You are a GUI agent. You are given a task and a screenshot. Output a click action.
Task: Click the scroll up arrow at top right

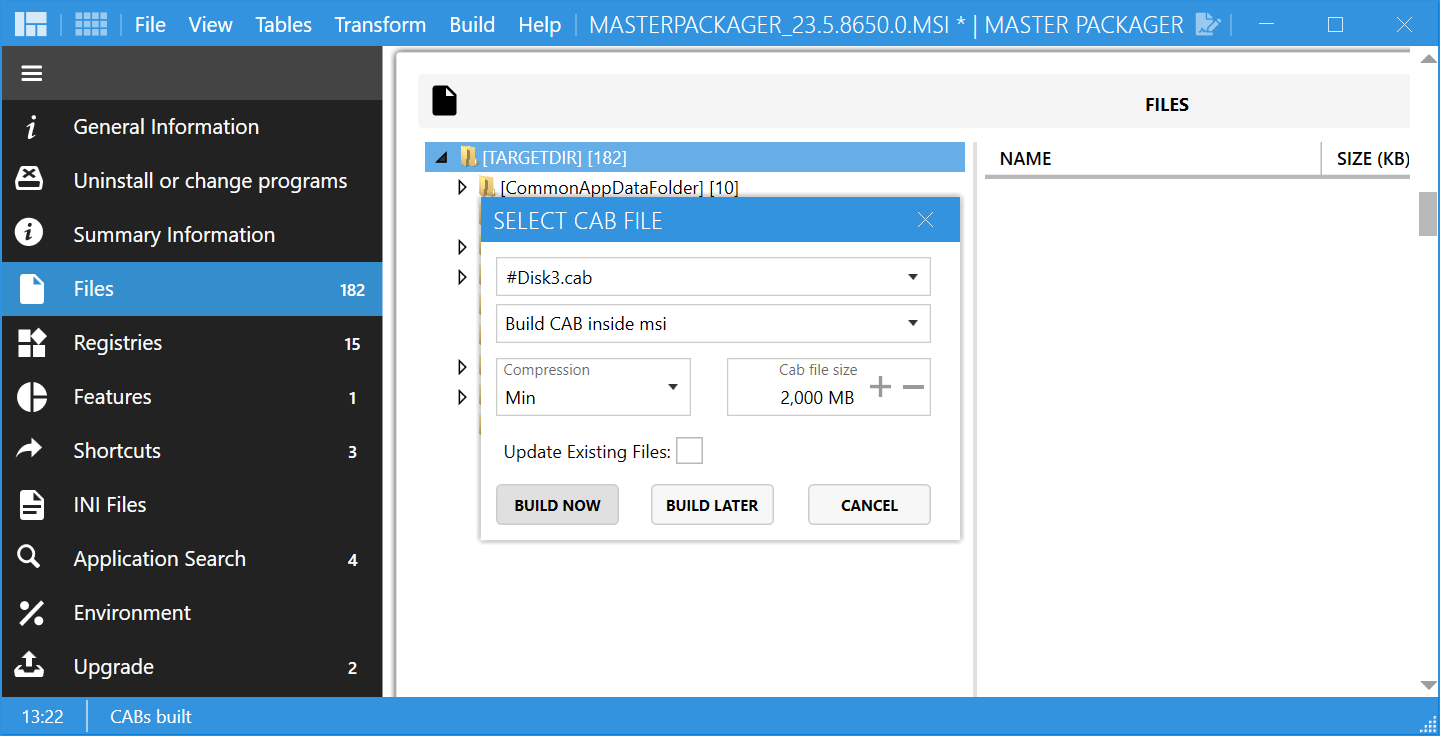tap(1428, 60)
